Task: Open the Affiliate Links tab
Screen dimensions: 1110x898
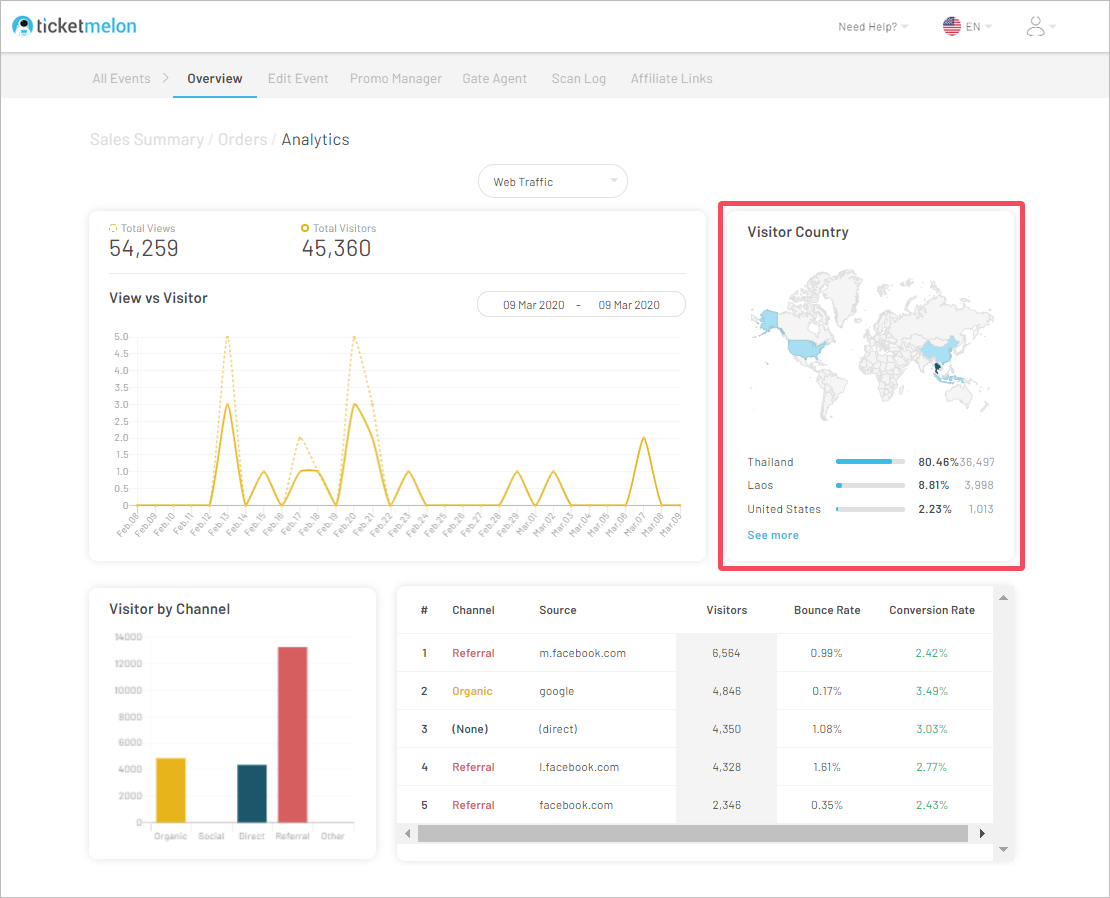Action: pyautogui.click(x=672, y=79)
